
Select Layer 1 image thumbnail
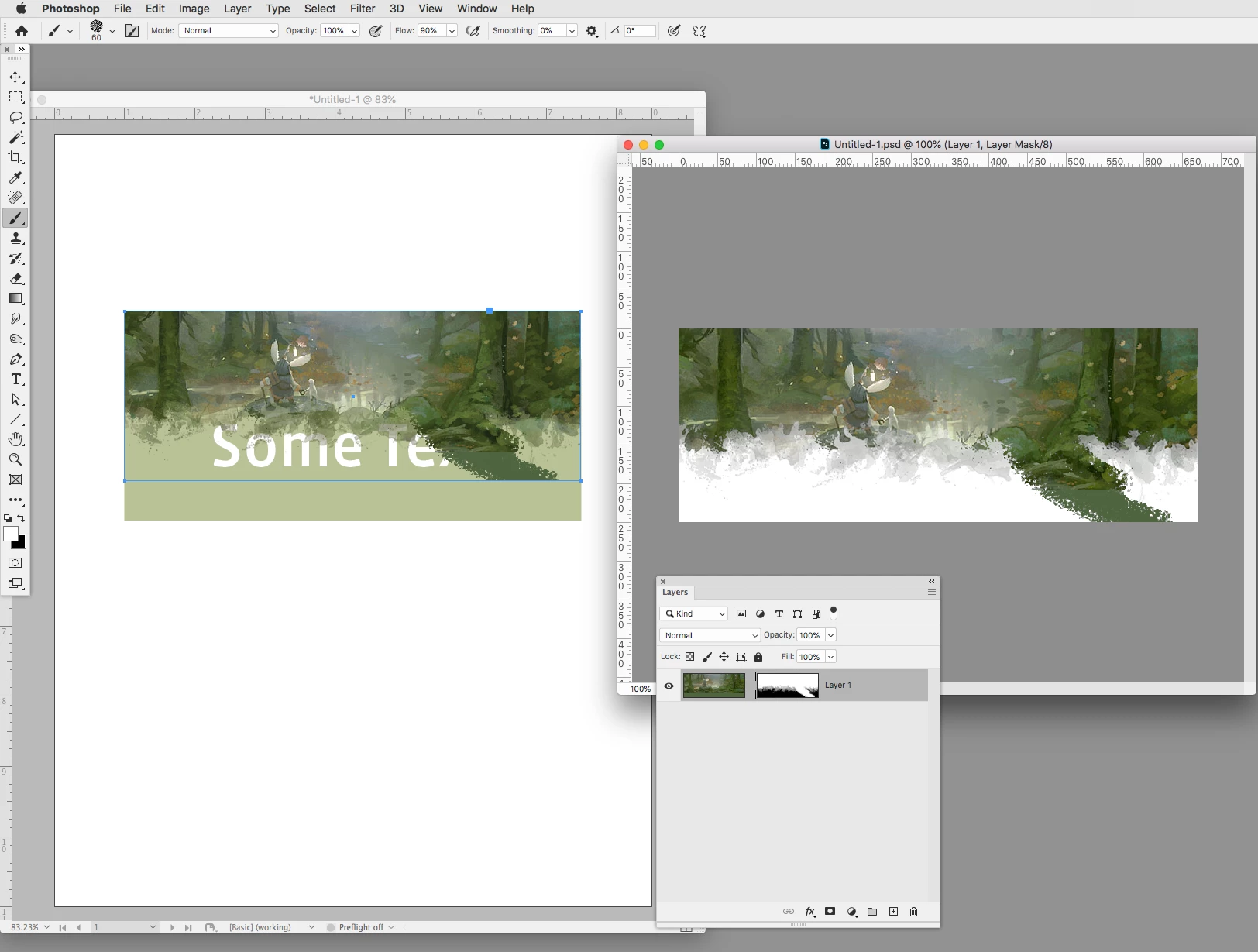[714, 686]
